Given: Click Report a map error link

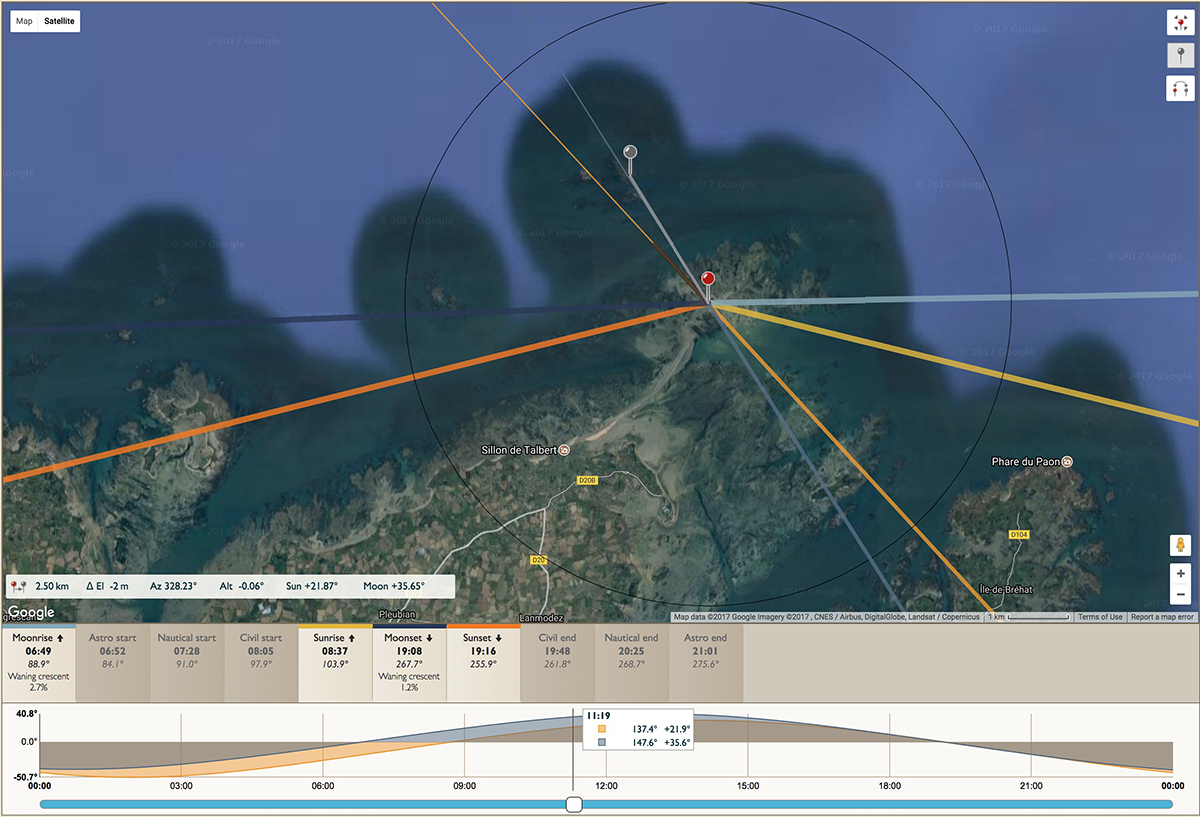Looking at the screenshot, I should point(1162,617).
